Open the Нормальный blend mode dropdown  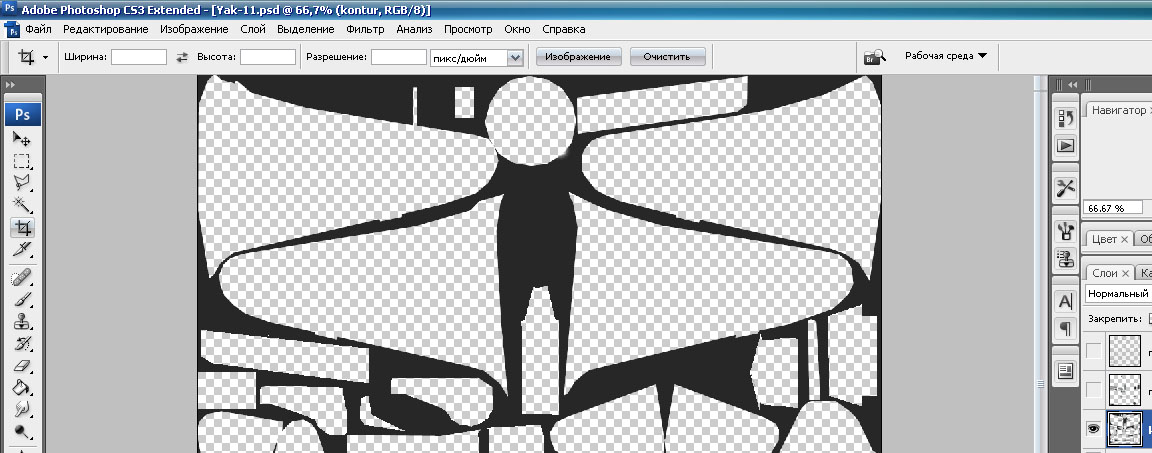(1117, 294)
